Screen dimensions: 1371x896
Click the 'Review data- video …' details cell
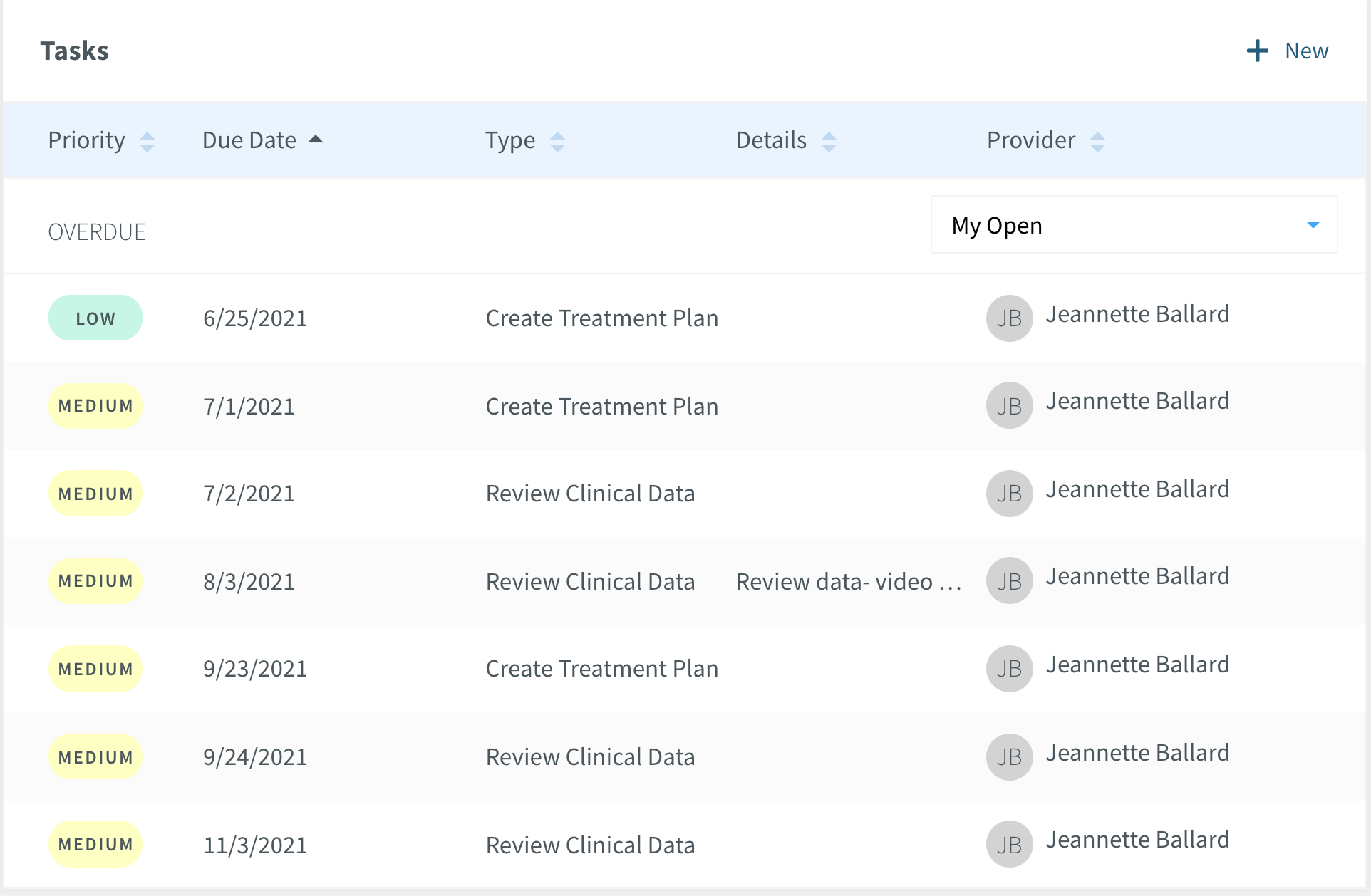click(x=849, y=582)
